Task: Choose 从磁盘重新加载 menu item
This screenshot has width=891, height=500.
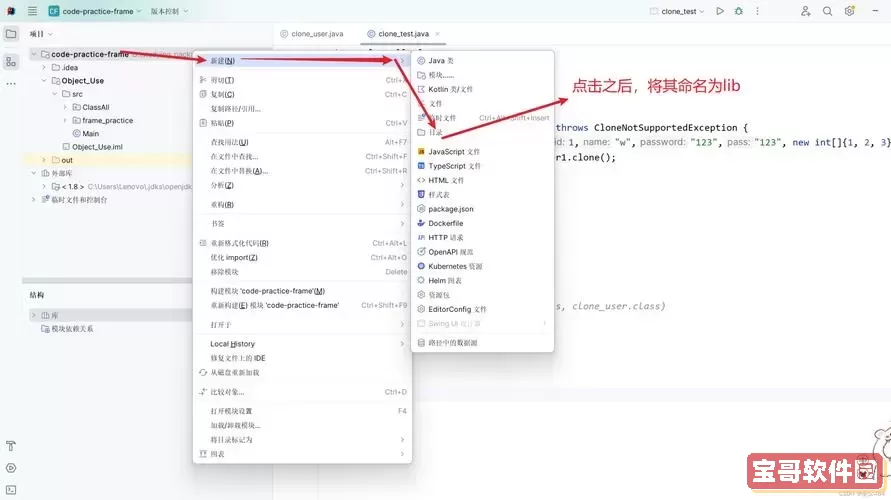Action: (x=302, y=373)
